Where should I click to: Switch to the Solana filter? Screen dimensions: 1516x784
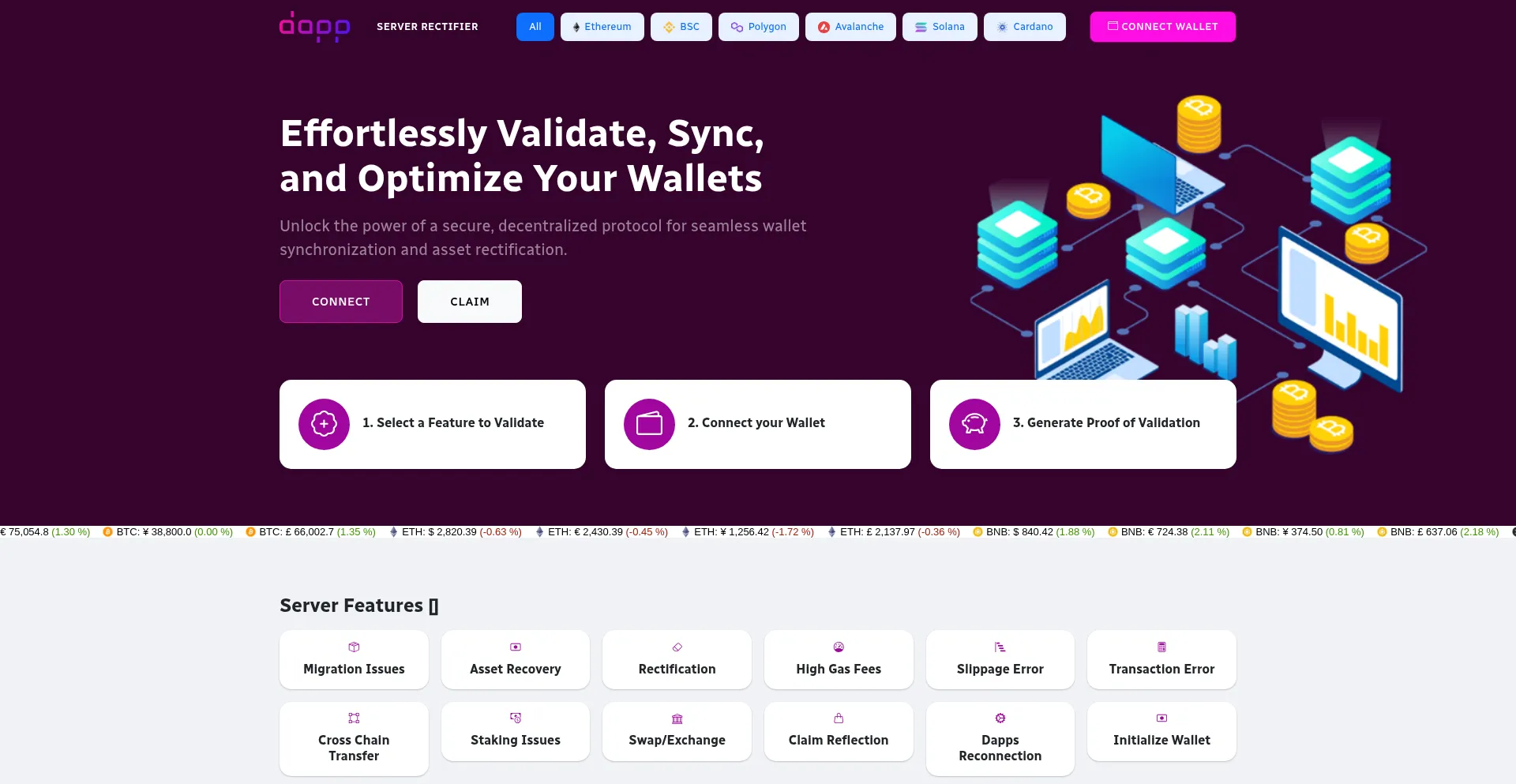point(939,27)
